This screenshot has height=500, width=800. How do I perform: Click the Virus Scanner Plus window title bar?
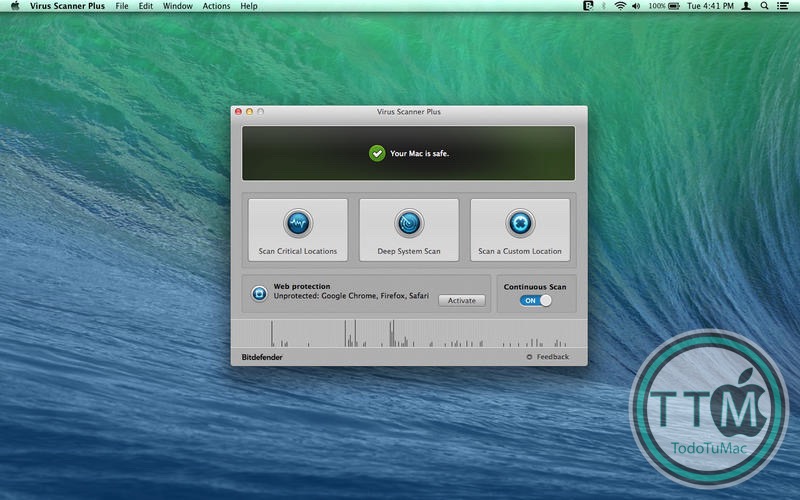point(409,111)
